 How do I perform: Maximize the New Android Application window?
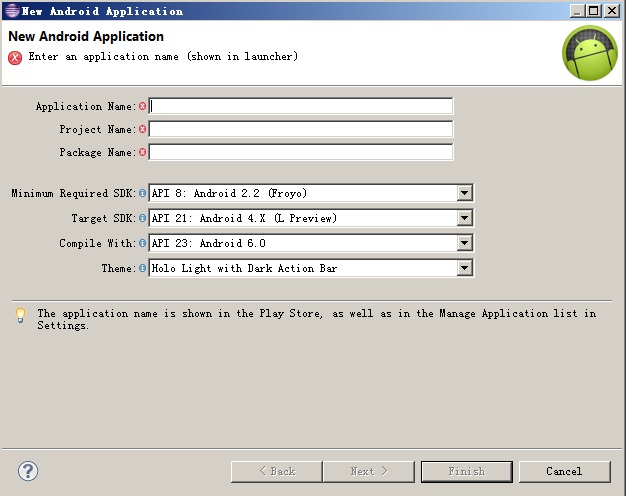point(594,11)
